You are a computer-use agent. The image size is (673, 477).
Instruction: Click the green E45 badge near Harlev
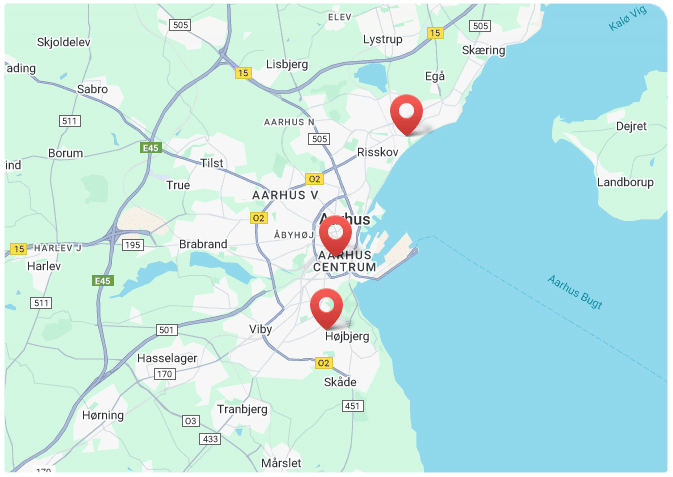tap(103, 281)
